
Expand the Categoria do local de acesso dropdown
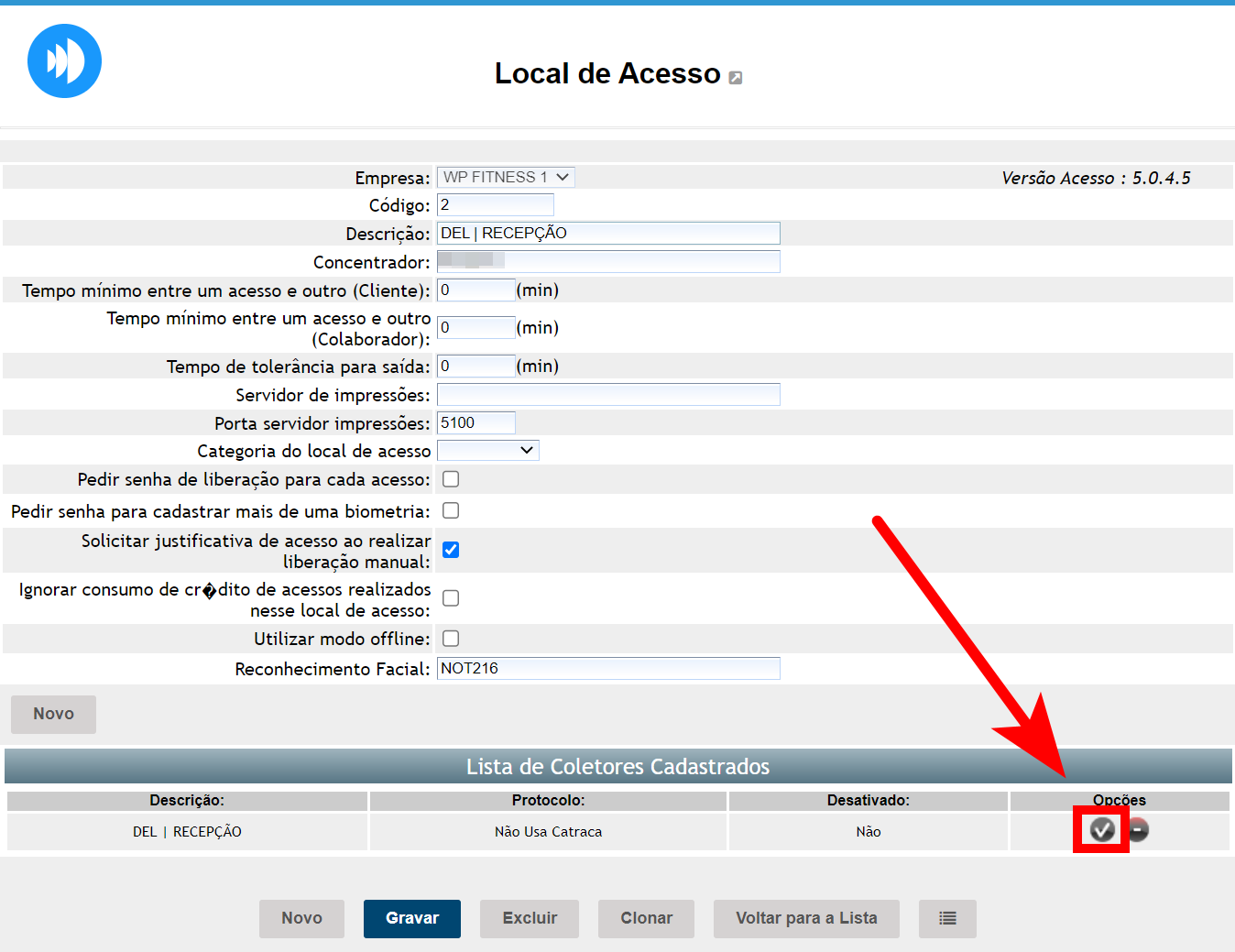487,450
